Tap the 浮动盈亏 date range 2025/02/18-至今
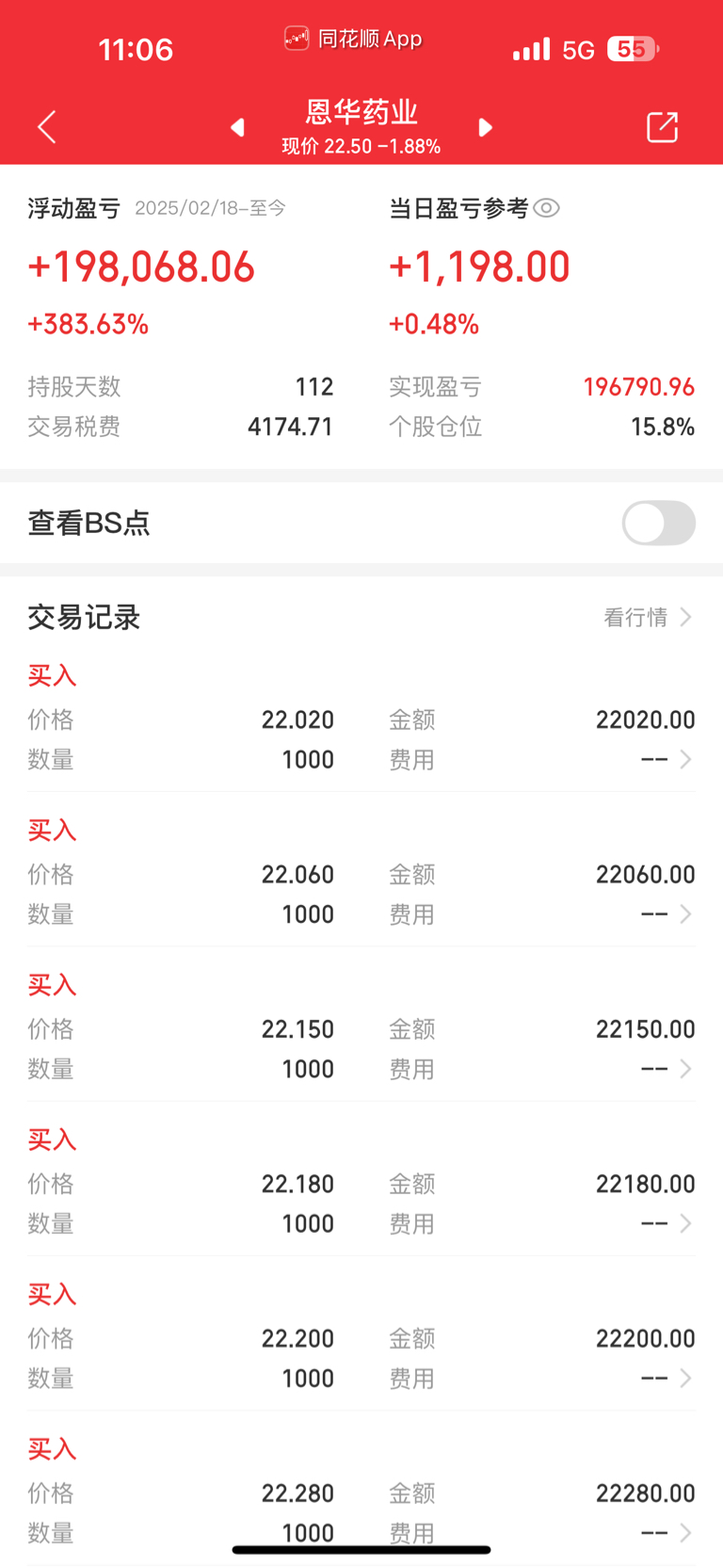 coord(210,208)
